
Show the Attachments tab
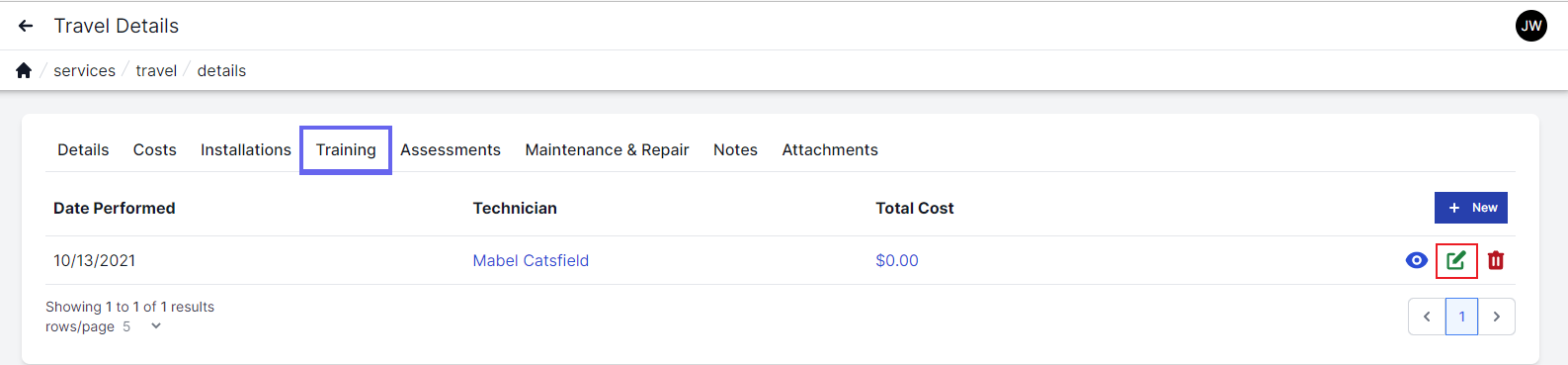tap(830, 149)
